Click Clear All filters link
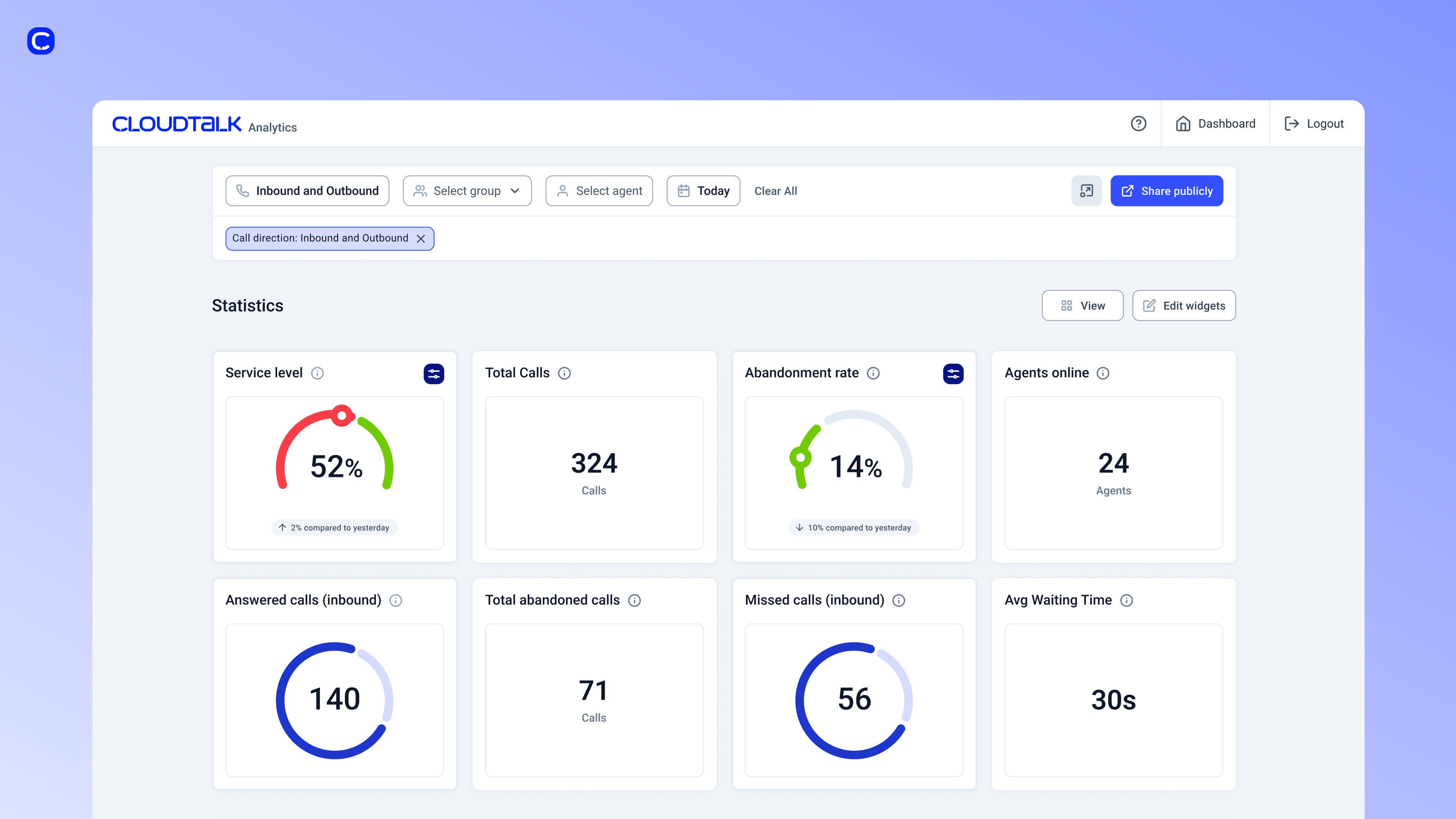 [x=775, y=191]
